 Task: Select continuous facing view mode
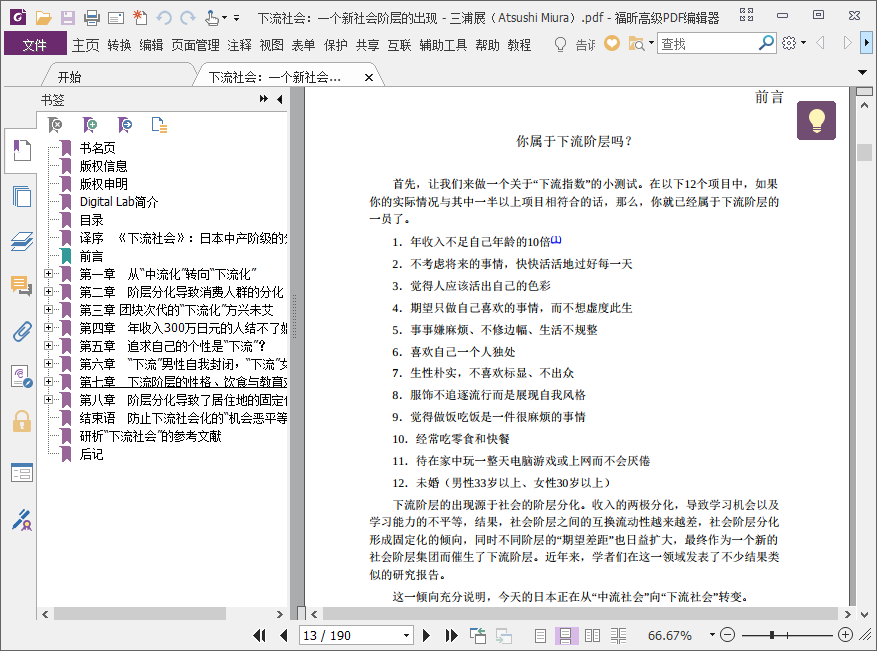tap(618, 635)
